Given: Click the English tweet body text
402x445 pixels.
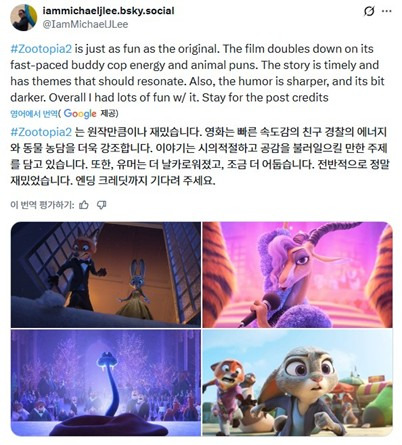Looking at the screenshot, I should (x=197, y=73).
